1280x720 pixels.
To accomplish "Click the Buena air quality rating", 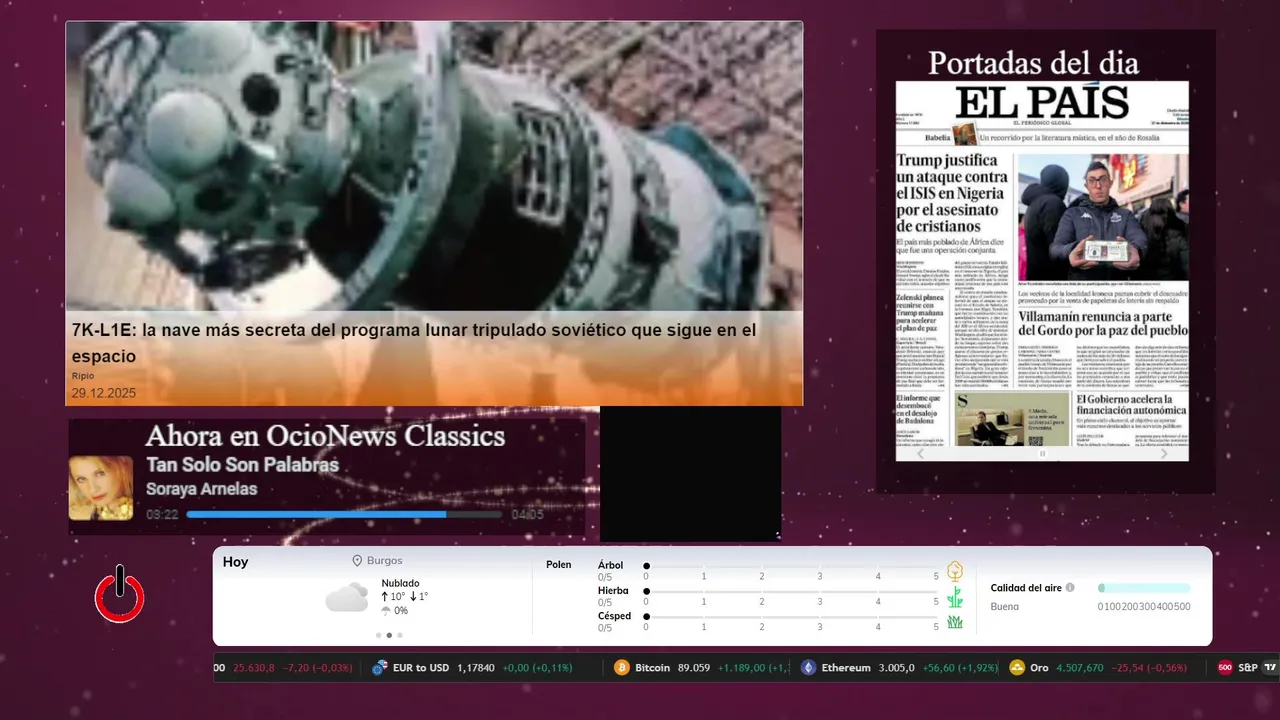I will coord(1005,606).
